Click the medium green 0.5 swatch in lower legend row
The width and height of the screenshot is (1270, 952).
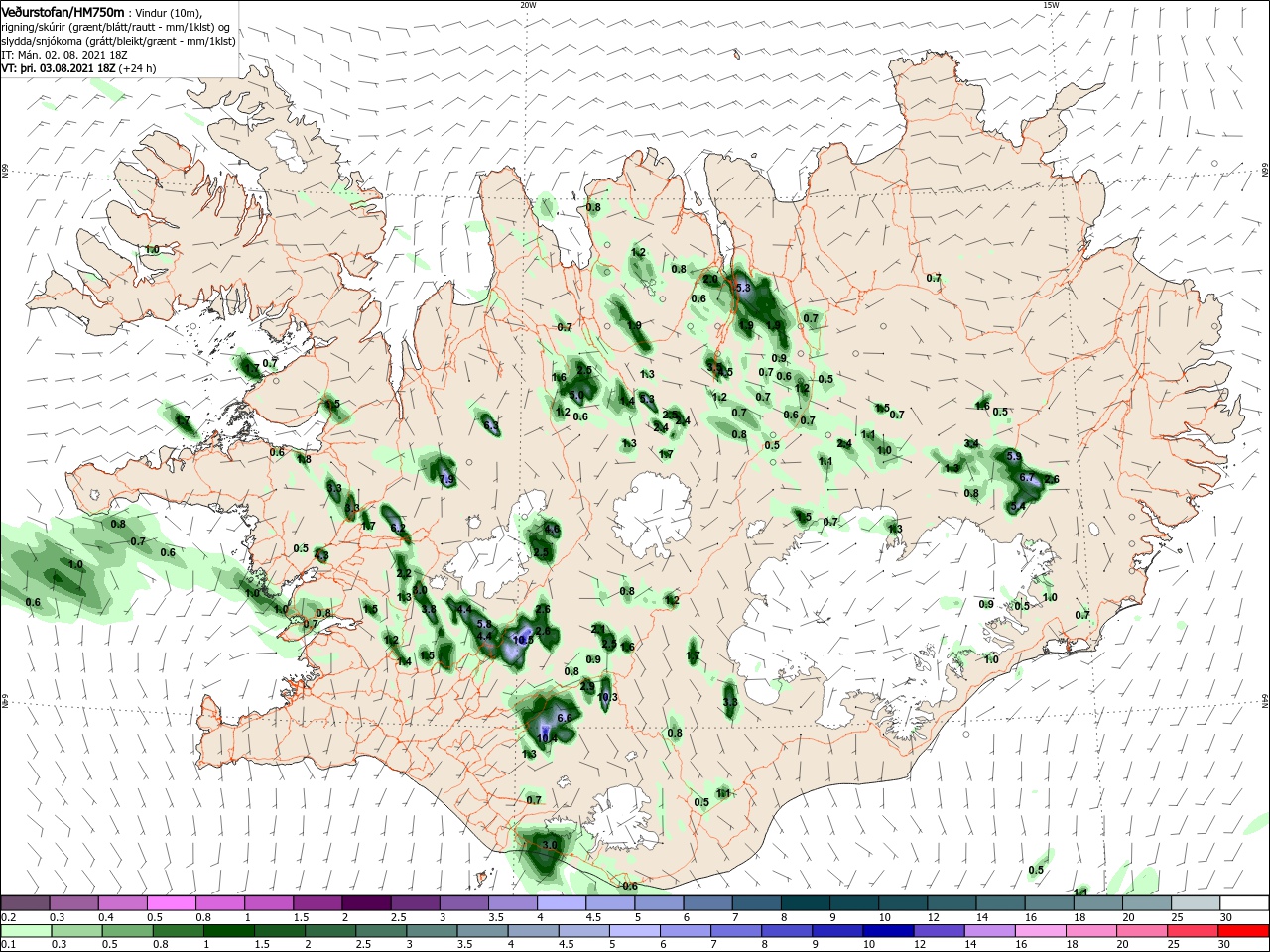(x=127, y=931)
